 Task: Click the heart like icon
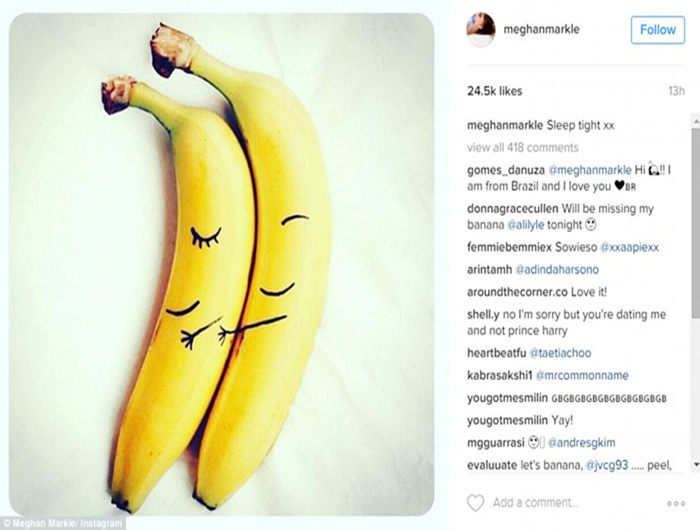(475, 503)
